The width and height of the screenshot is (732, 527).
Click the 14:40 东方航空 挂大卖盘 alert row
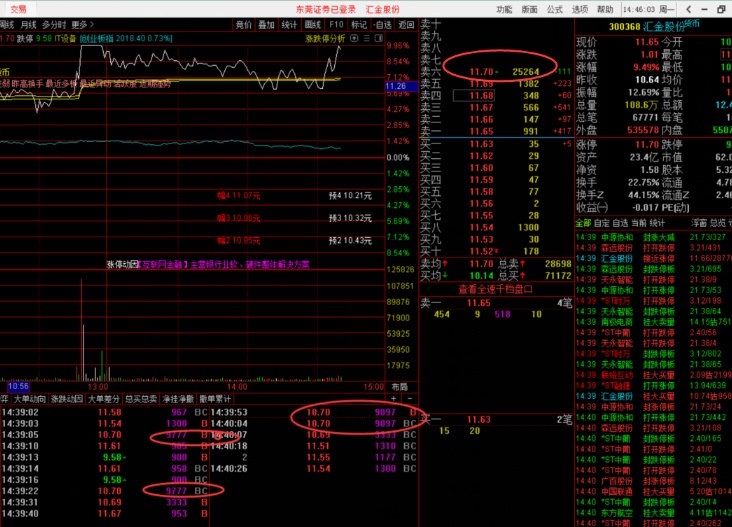(x=654, y=513)
